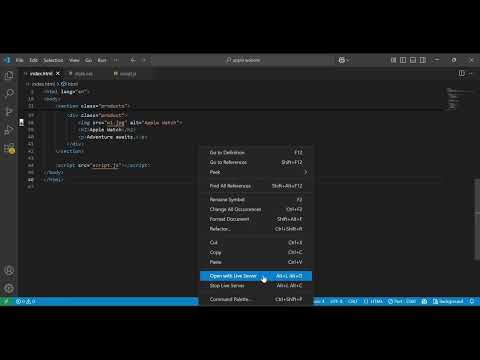This screenshot has width=480, height=360.
Task: Open the Edit menu
Action: point(33,60)
